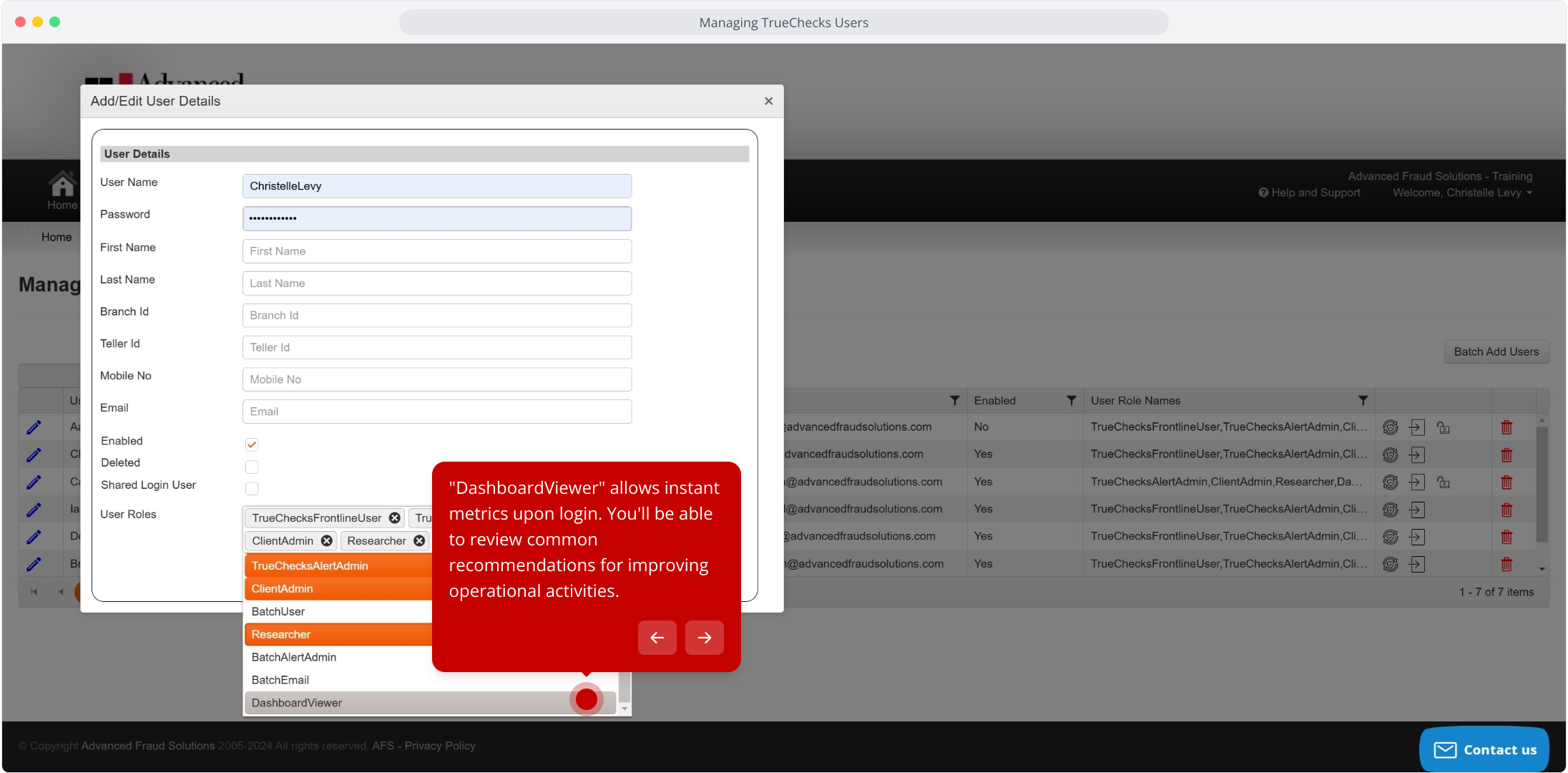
Task: Focus the Password field
Action: (x=437, y=218)
